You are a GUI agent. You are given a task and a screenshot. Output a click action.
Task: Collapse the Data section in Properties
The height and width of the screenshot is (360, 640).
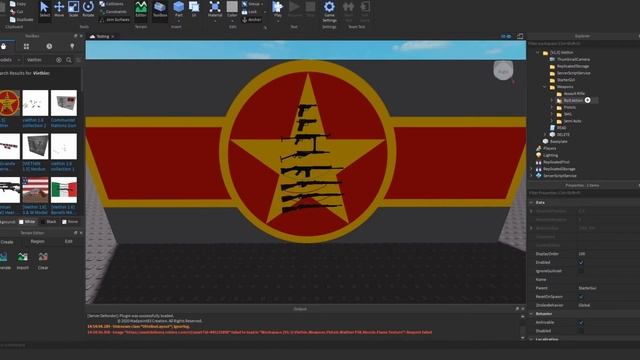pos(531,202)
